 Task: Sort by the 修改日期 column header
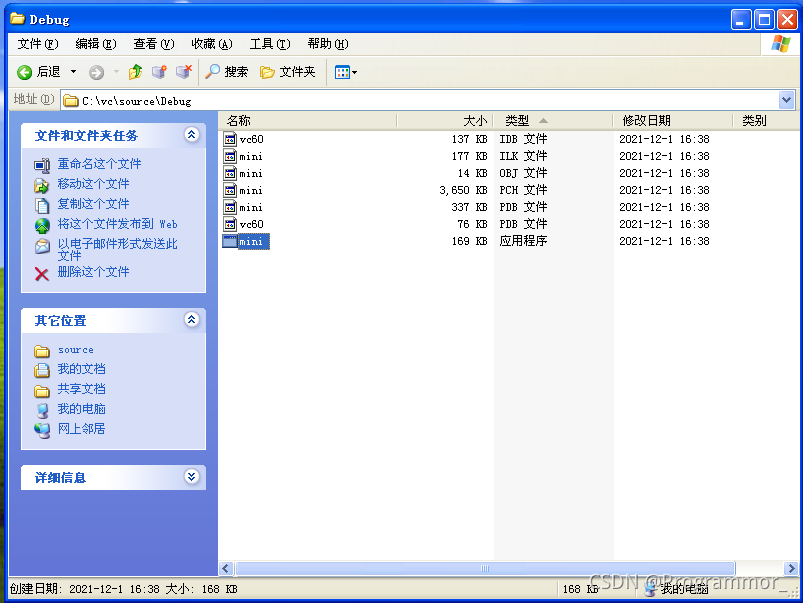pos(672,121)
